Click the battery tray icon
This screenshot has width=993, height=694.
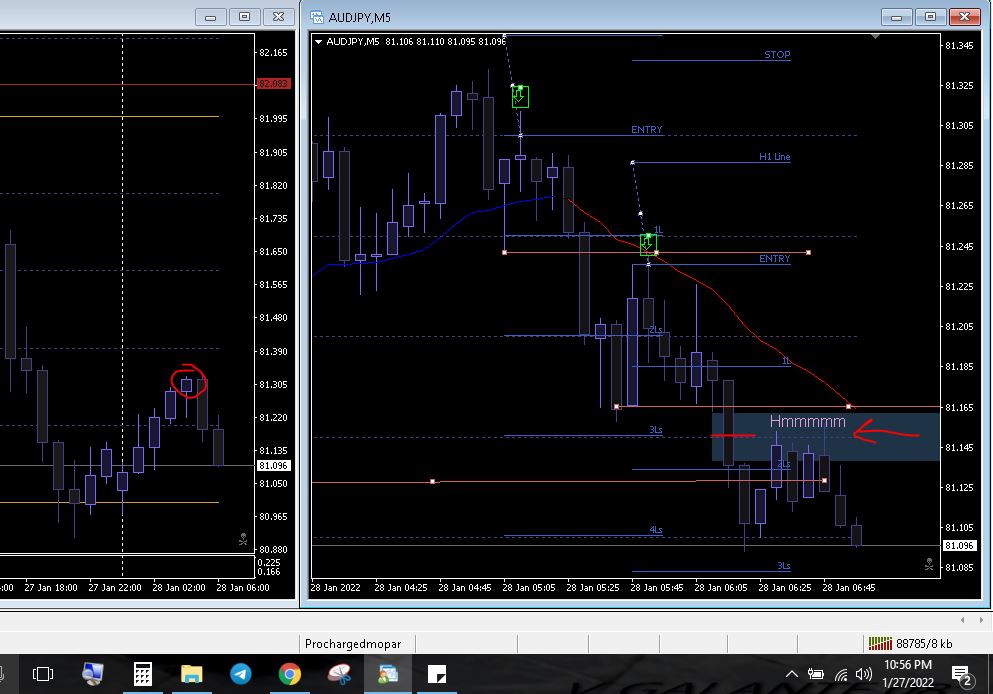pos(815,674)
